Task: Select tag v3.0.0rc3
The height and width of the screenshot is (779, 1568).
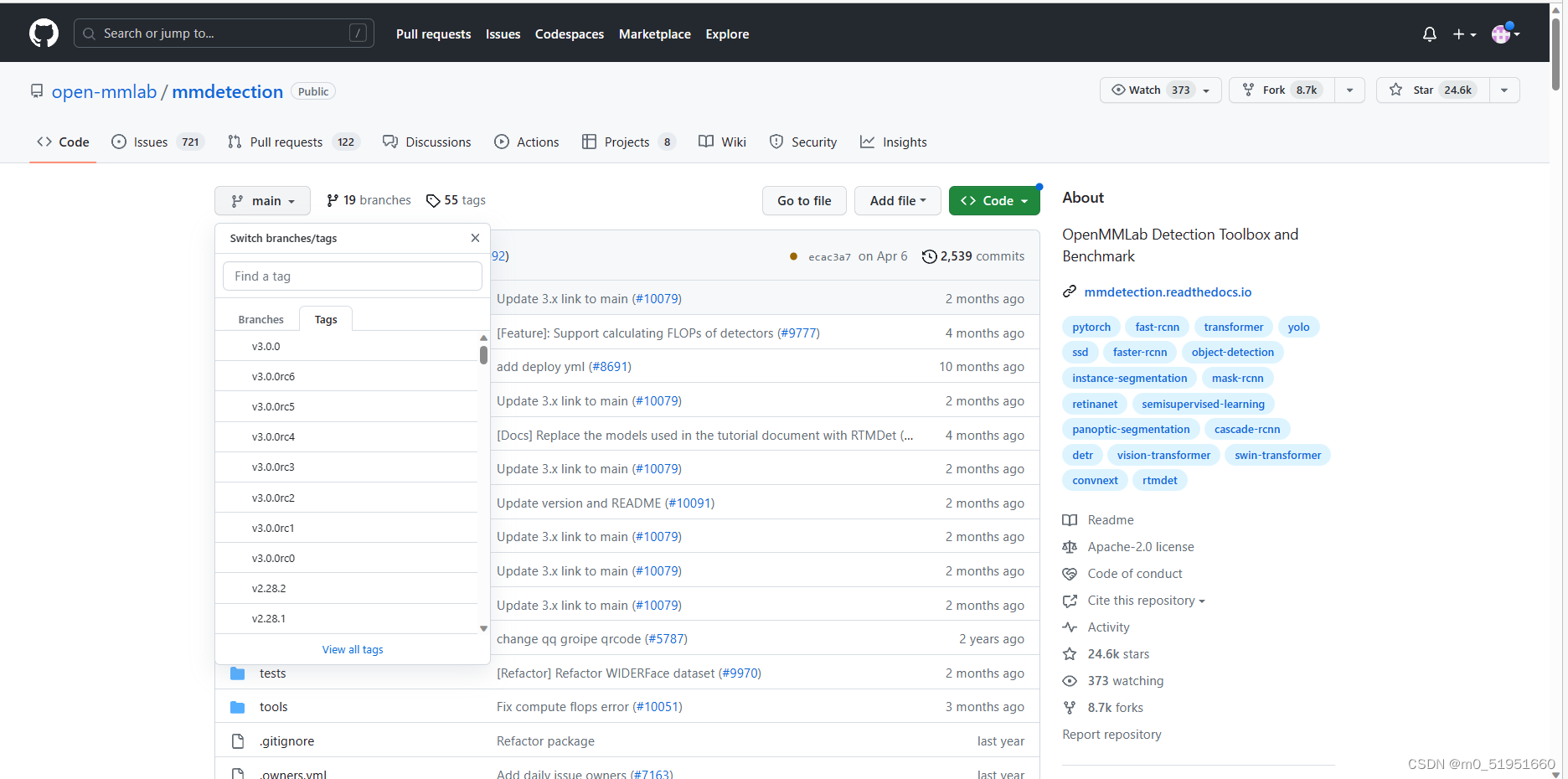Action: (346, 467)
